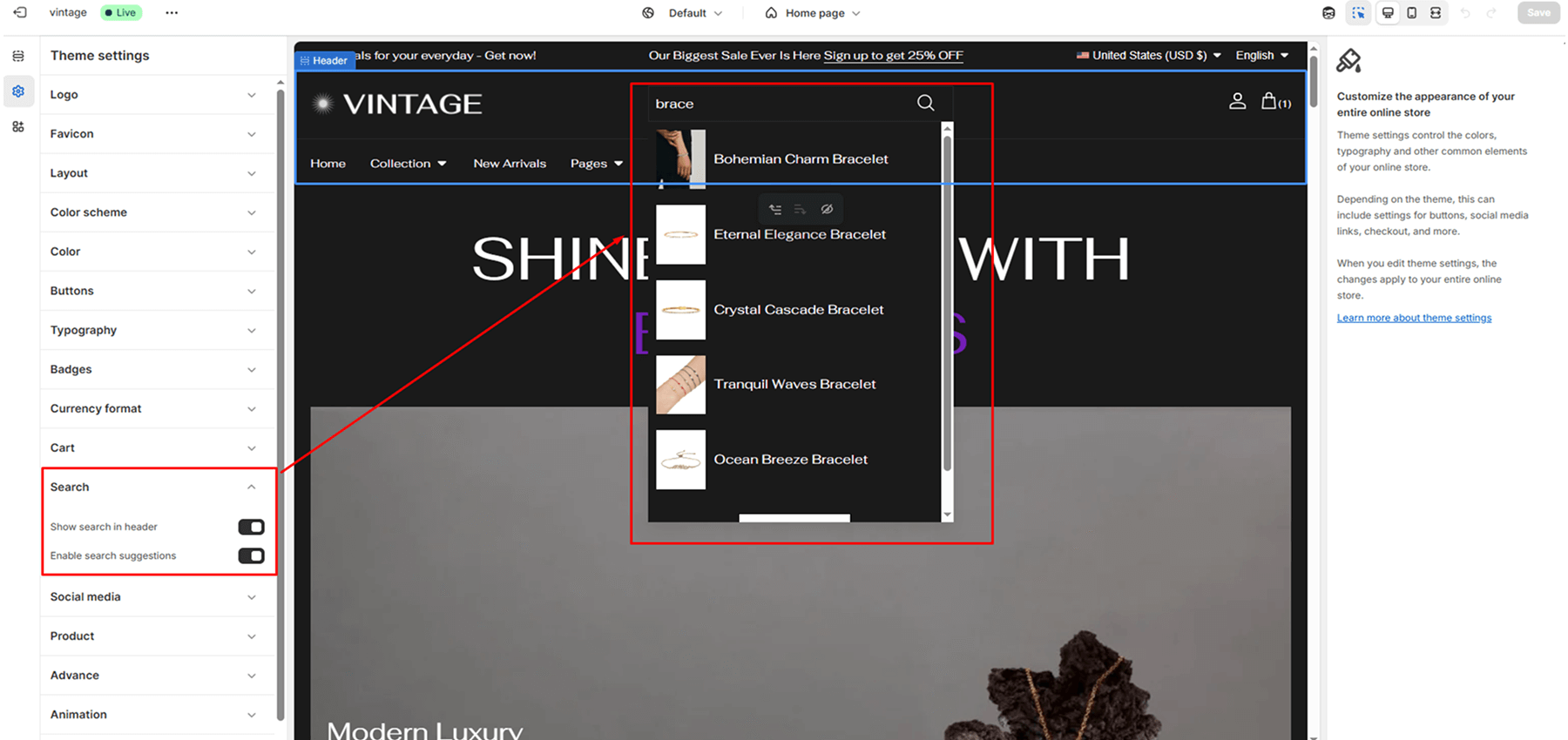Open the Collection menu
Screen dimensions: 1568x740
408,163
